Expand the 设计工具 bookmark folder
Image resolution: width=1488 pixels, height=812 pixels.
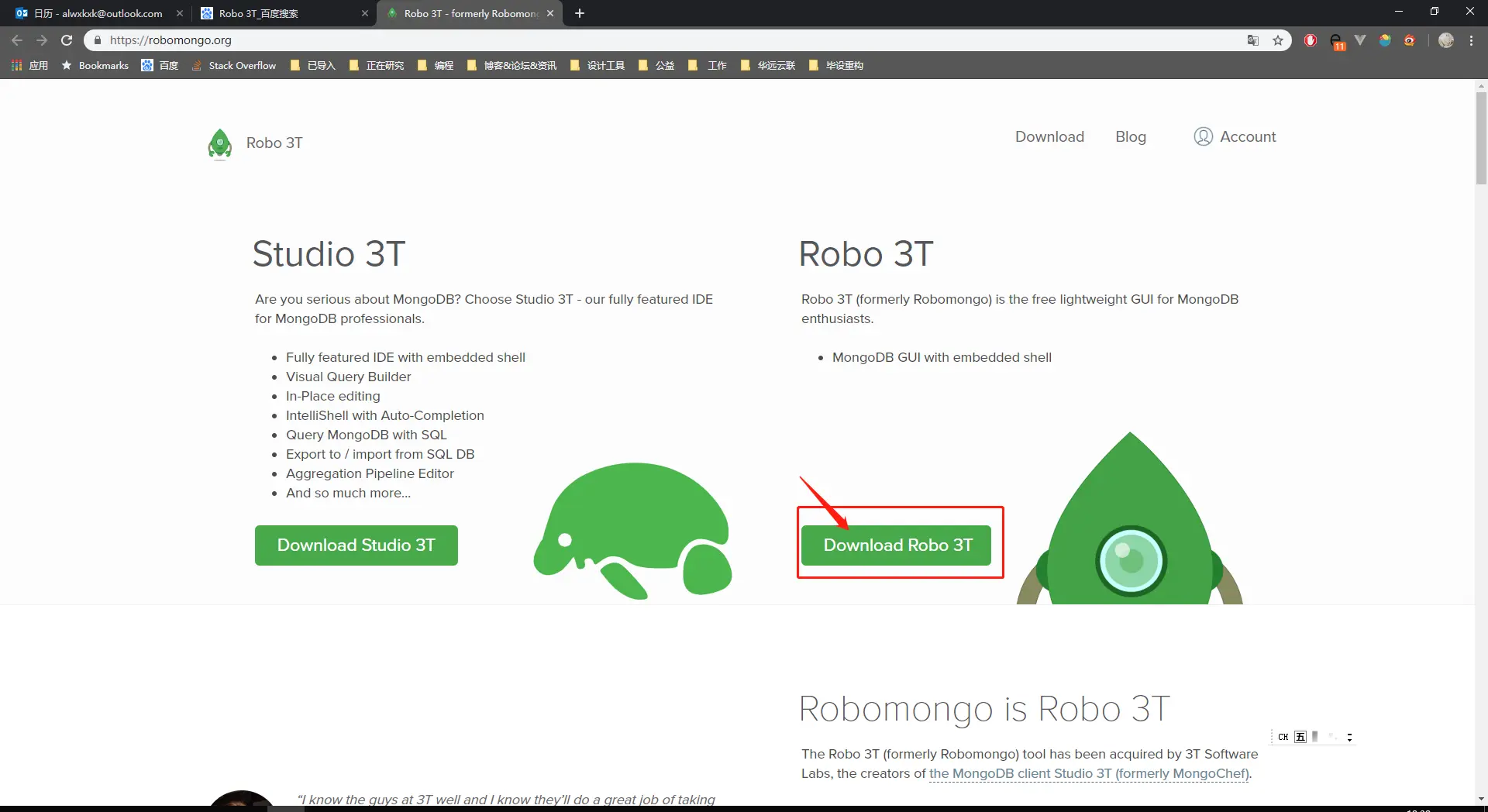[598, 65]
